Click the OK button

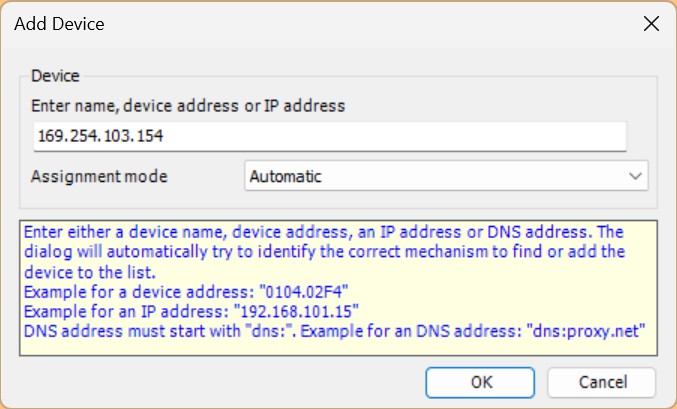[x=480, y=382]
